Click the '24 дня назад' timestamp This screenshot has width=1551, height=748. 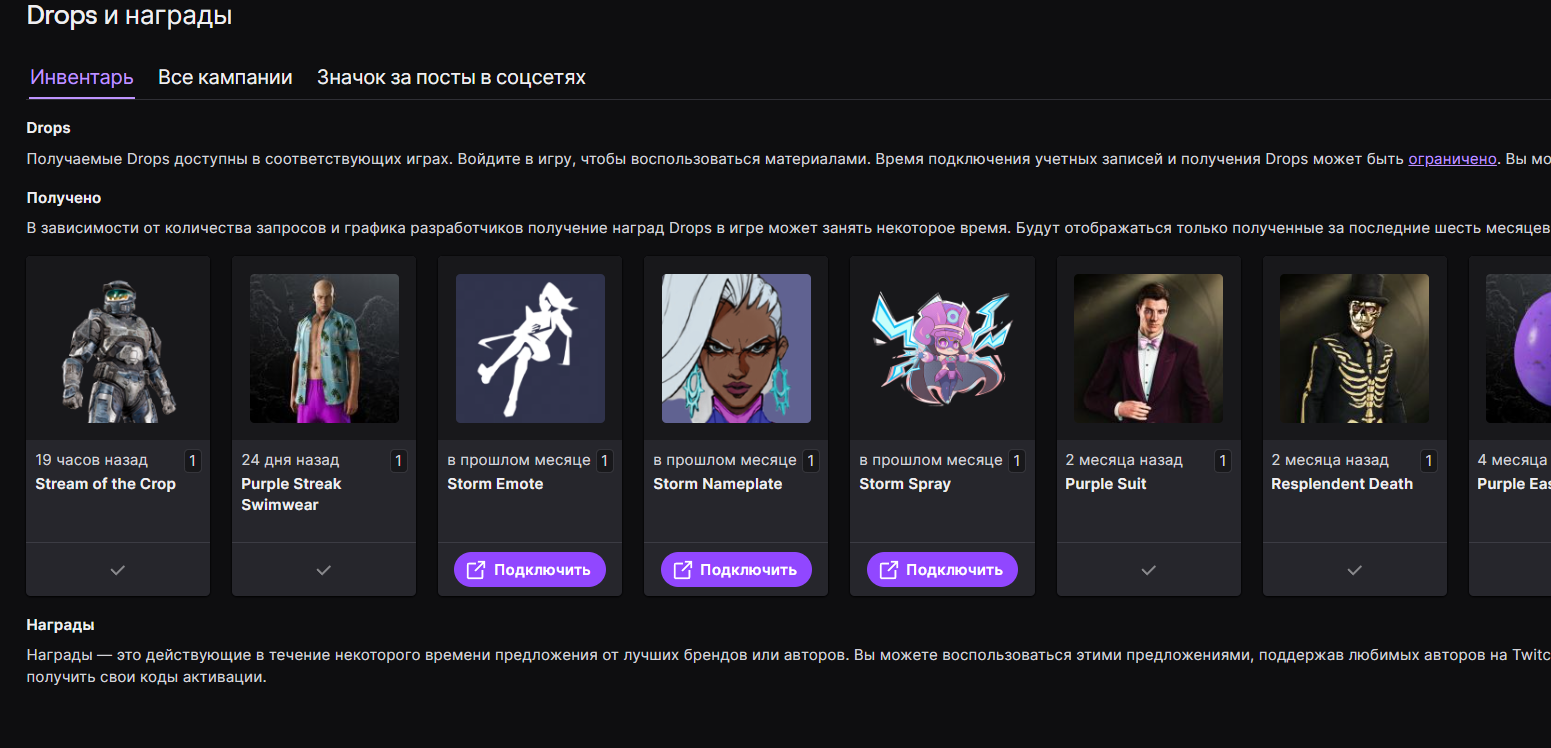pos(290,460)
